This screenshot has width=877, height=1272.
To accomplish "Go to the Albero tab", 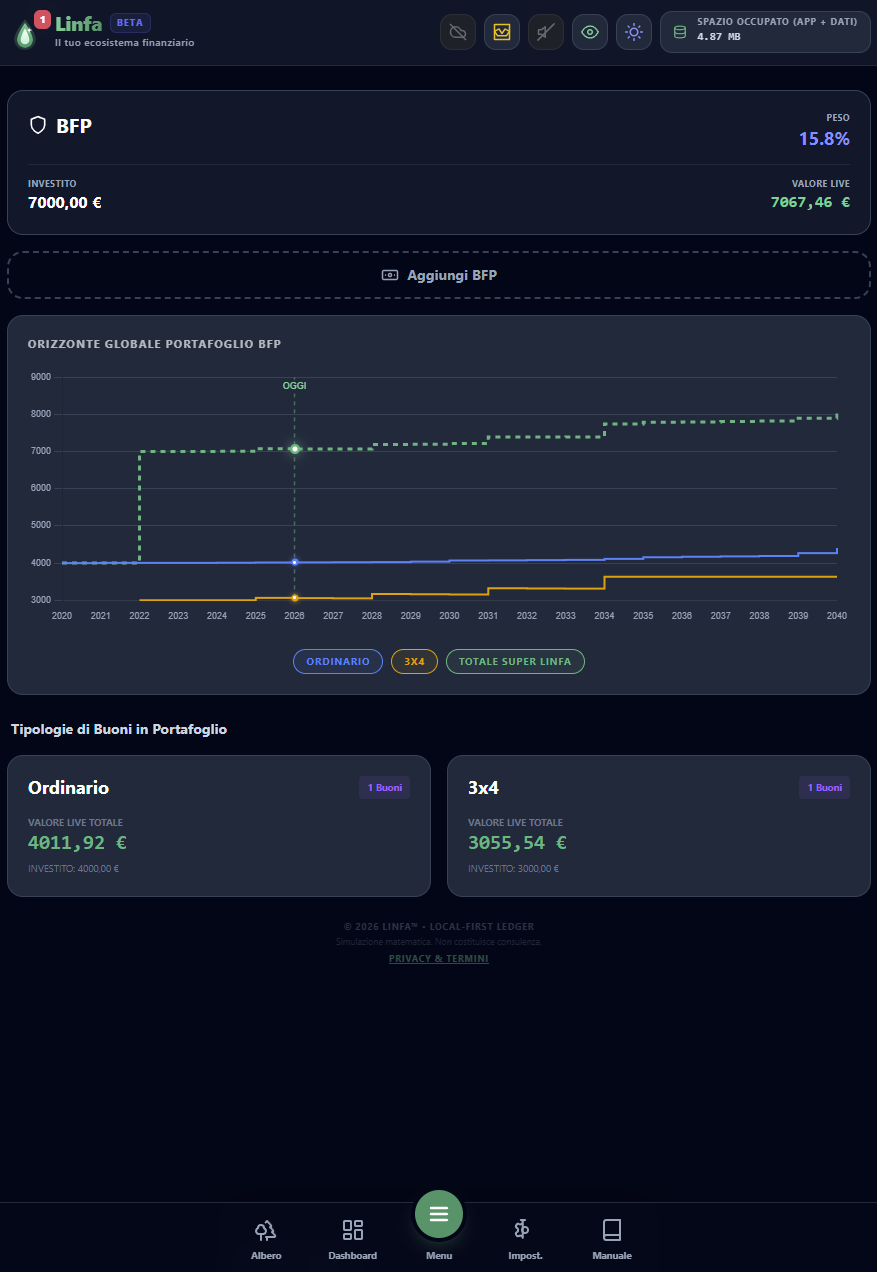I will [x=266, y=1239].
